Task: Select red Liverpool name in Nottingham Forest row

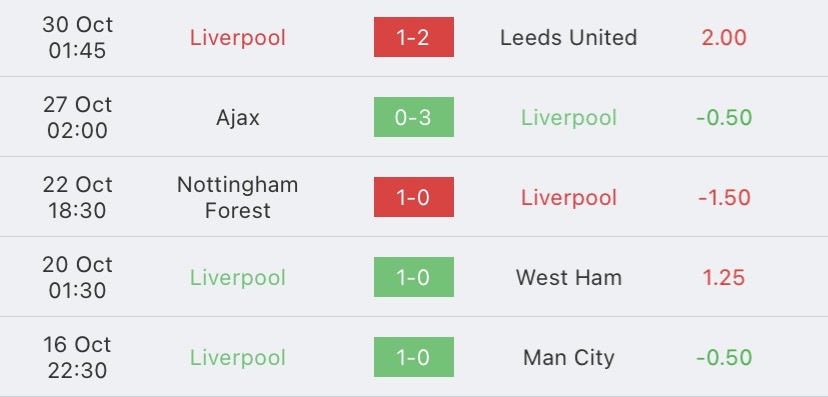Action: pos(569,198)
